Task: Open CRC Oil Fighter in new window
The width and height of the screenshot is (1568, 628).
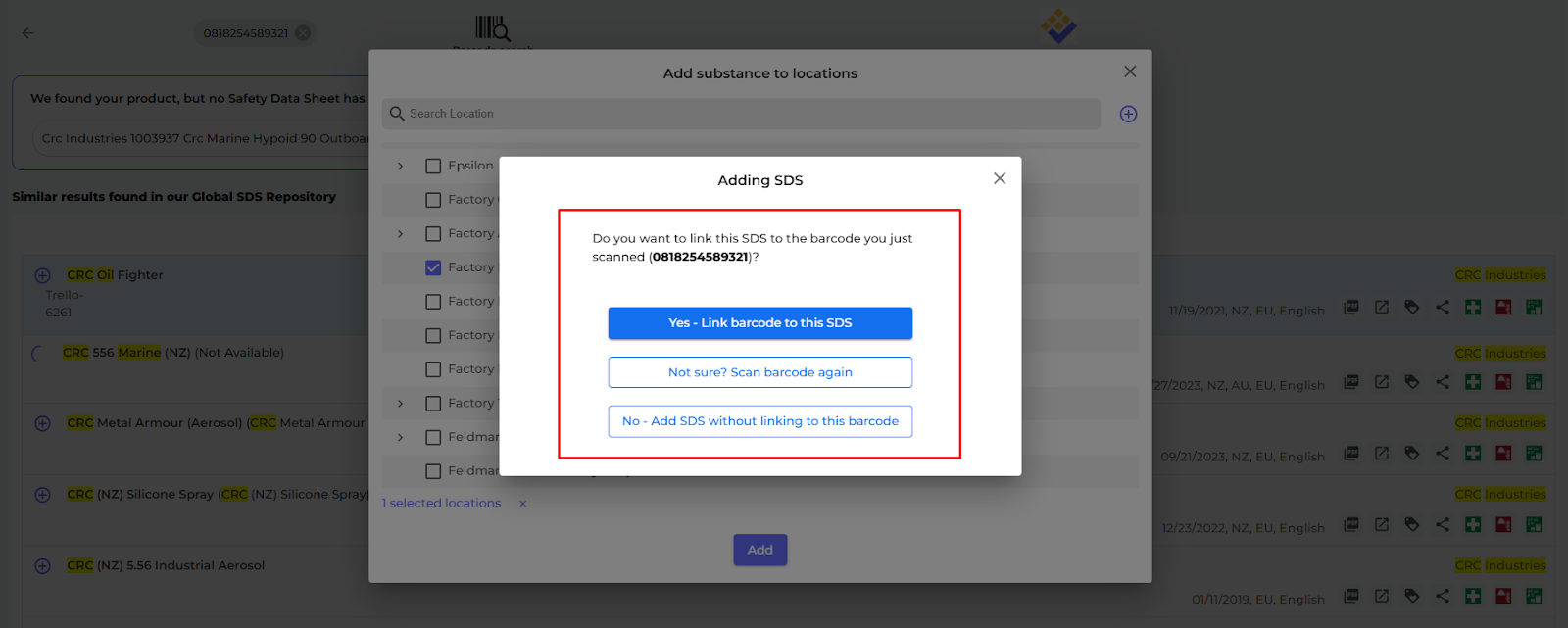Action: 1381,308
